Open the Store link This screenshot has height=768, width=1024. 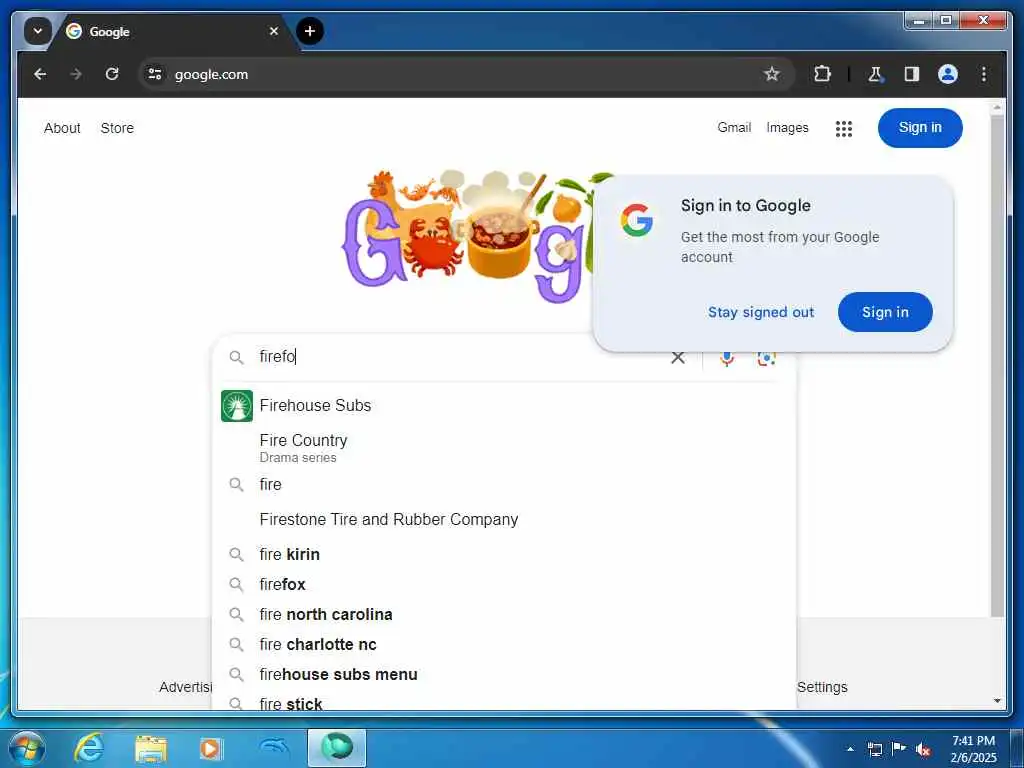117,128
